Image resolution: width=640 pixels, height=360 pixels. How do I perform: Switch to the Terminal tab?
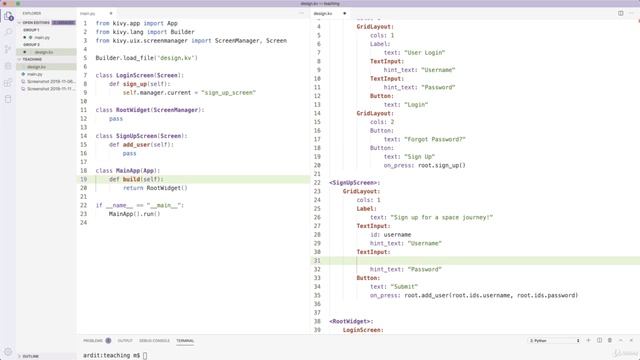coord(185,341)
